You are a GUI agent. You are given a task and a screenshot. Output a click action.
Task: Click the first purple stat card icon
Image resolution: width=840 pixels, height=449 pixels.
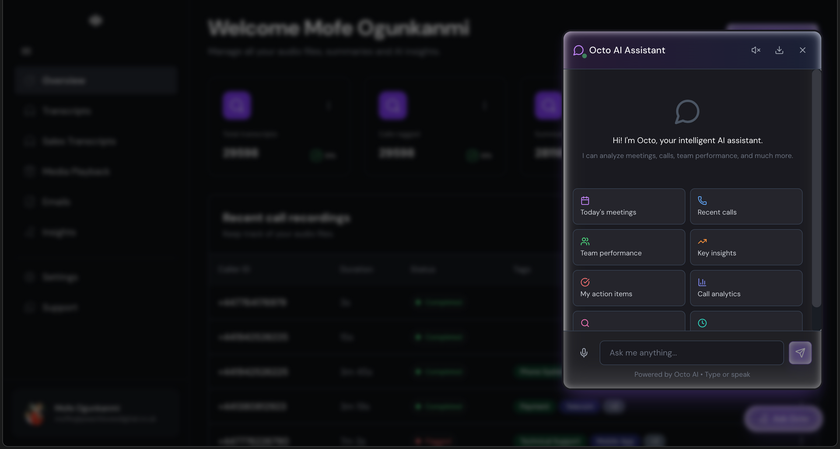coord(237,105)
